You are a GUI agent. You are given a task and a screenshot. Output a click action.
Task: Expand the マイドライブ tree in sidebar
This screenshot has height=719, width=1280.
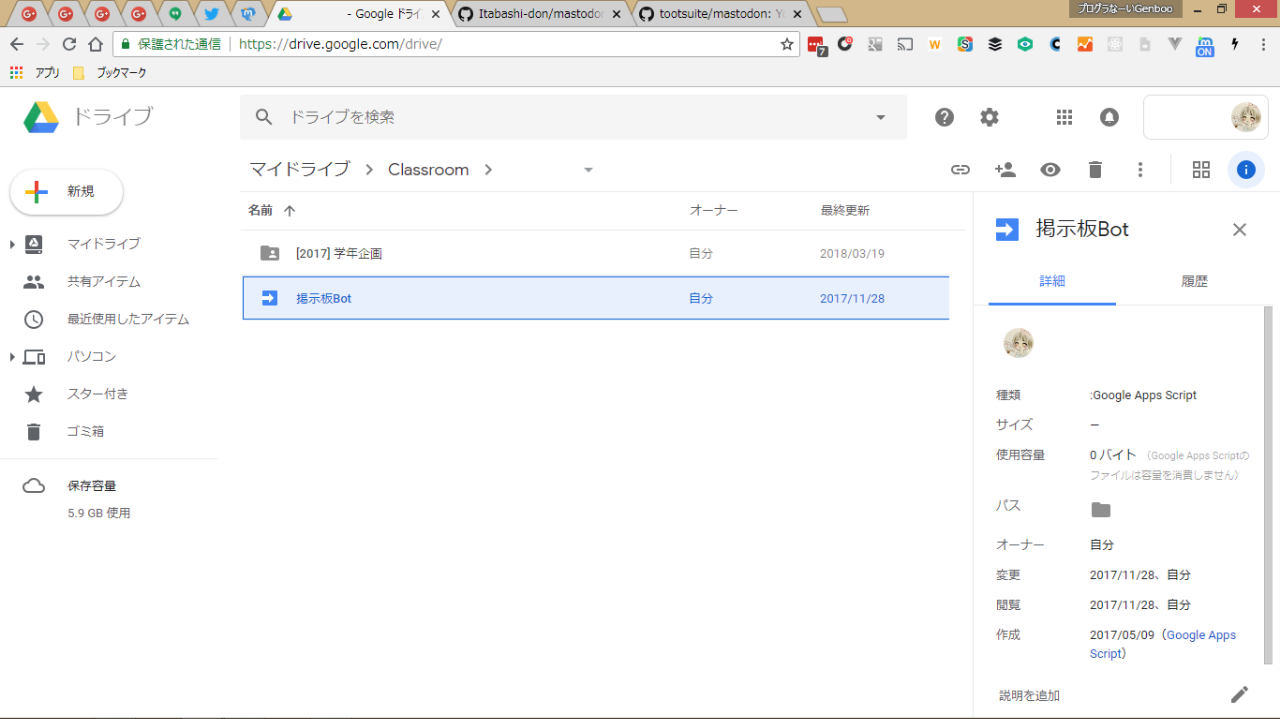click(12, 245)
